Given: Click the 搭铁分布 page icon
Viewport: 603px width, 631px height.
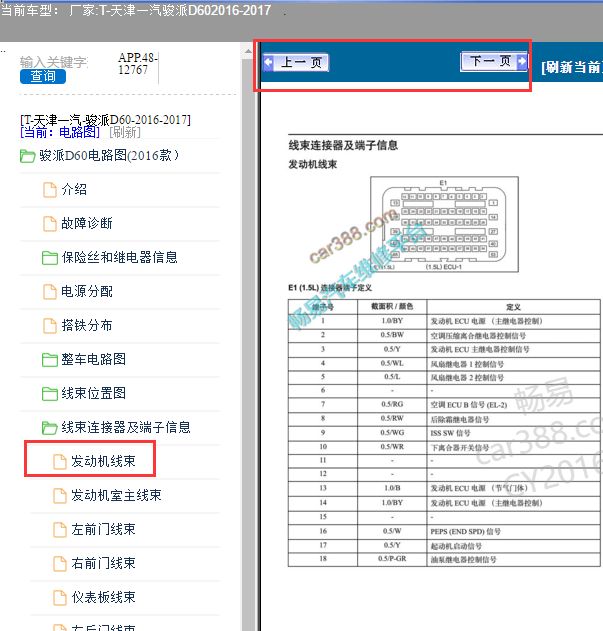Looking at the screenshot, I should (x=50, y=325).
